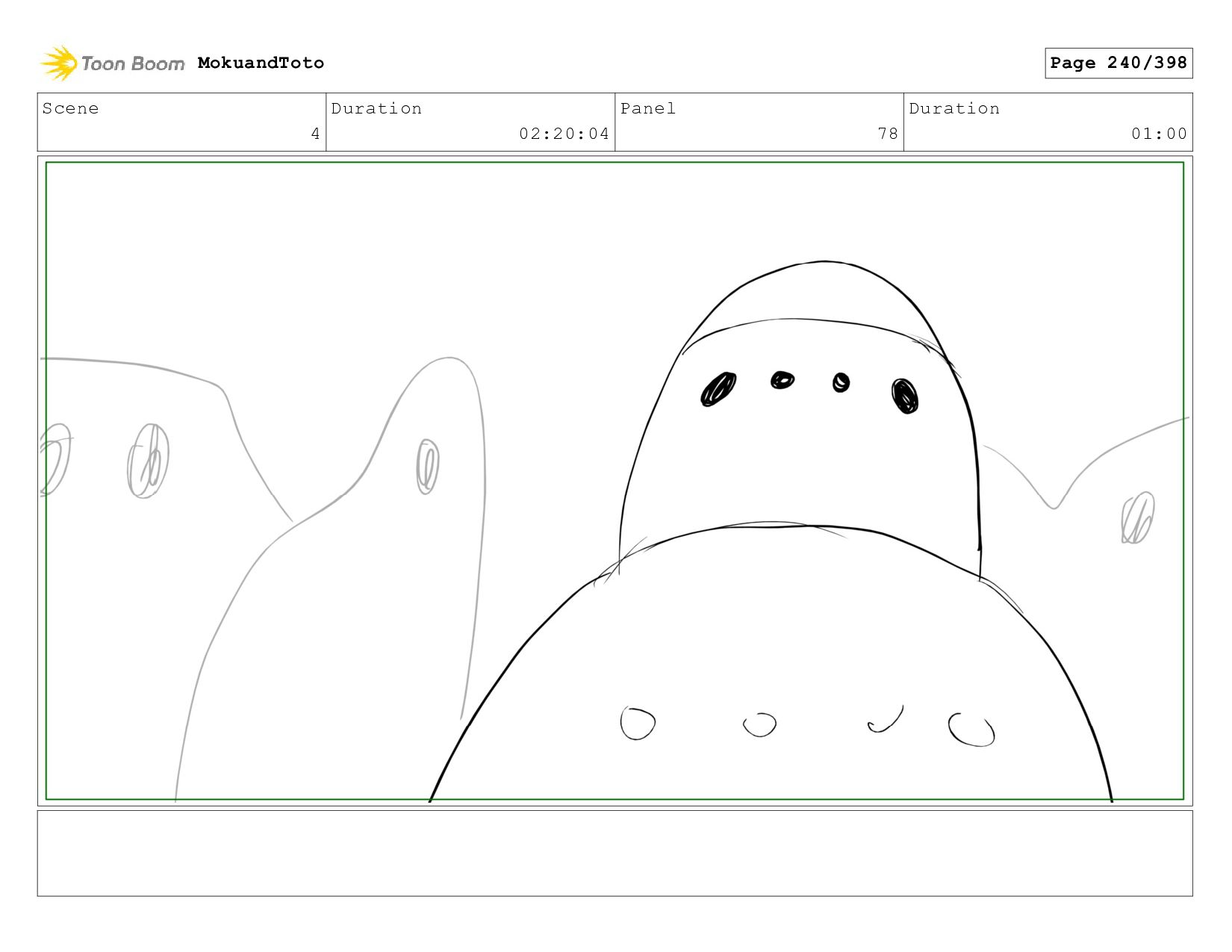Select the MokuandToto project title
This screenshot has width=1232, height=952.
pos(261,63)
